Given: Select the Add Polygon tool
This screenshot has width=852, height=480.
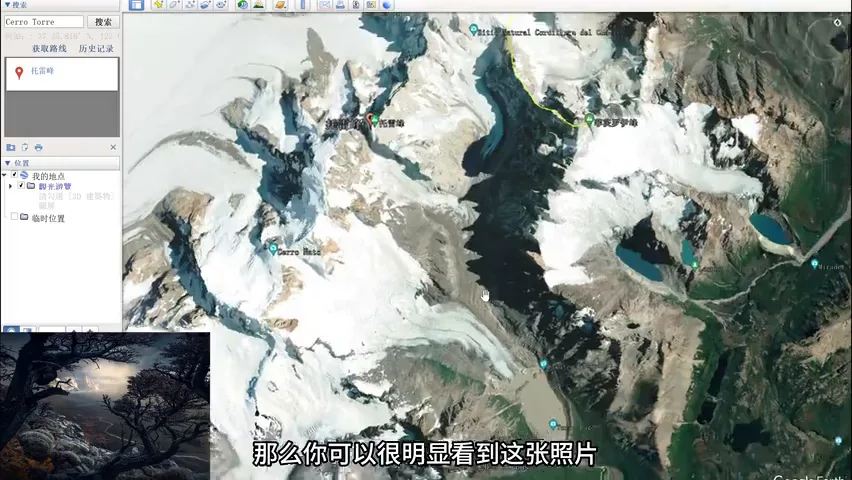Looking at the screenshot, I should (174, 5).
